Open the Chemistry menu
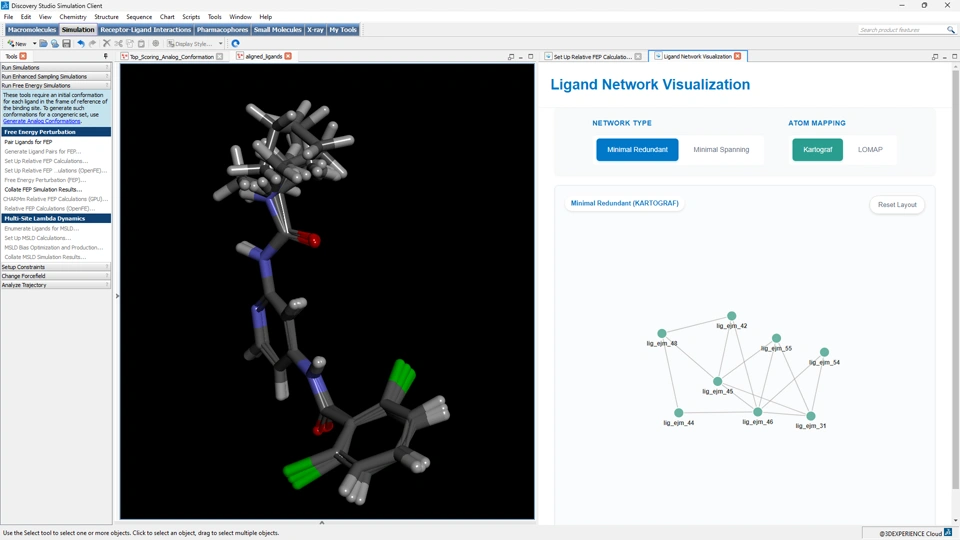 73,17
